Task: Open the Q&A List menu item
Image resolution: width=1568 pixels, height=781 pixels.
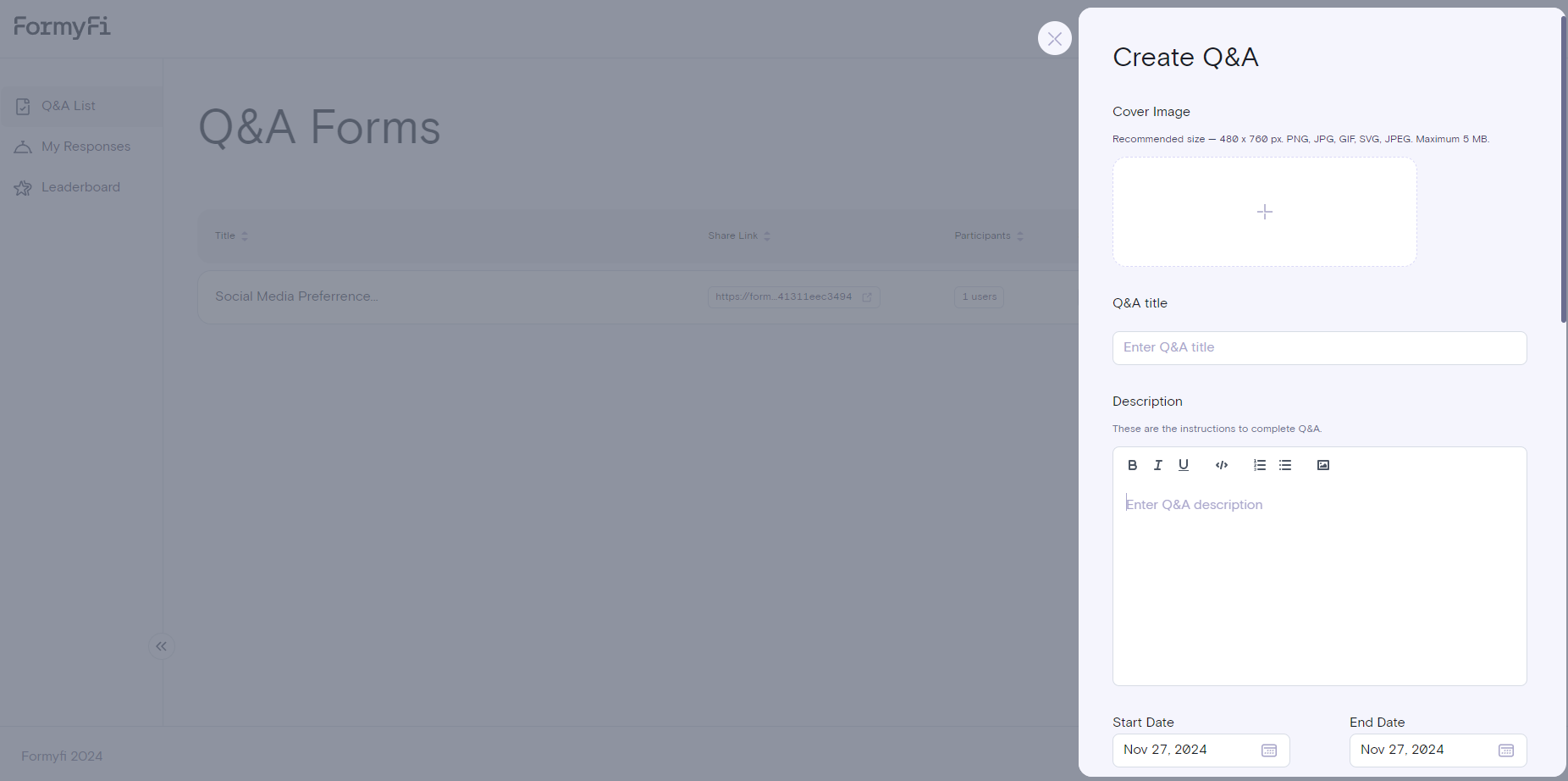Action: tap(81, 106)
